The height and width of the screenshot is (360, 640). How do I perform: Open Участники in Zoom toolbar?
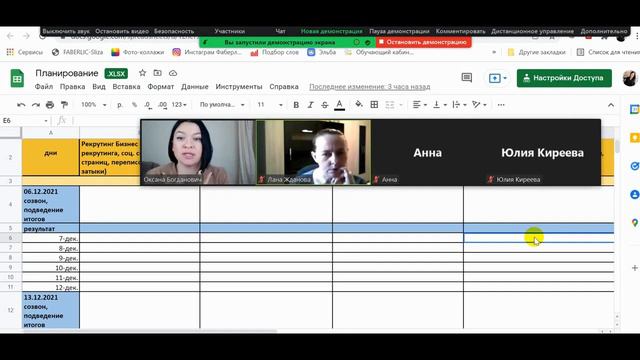(229, 31)
